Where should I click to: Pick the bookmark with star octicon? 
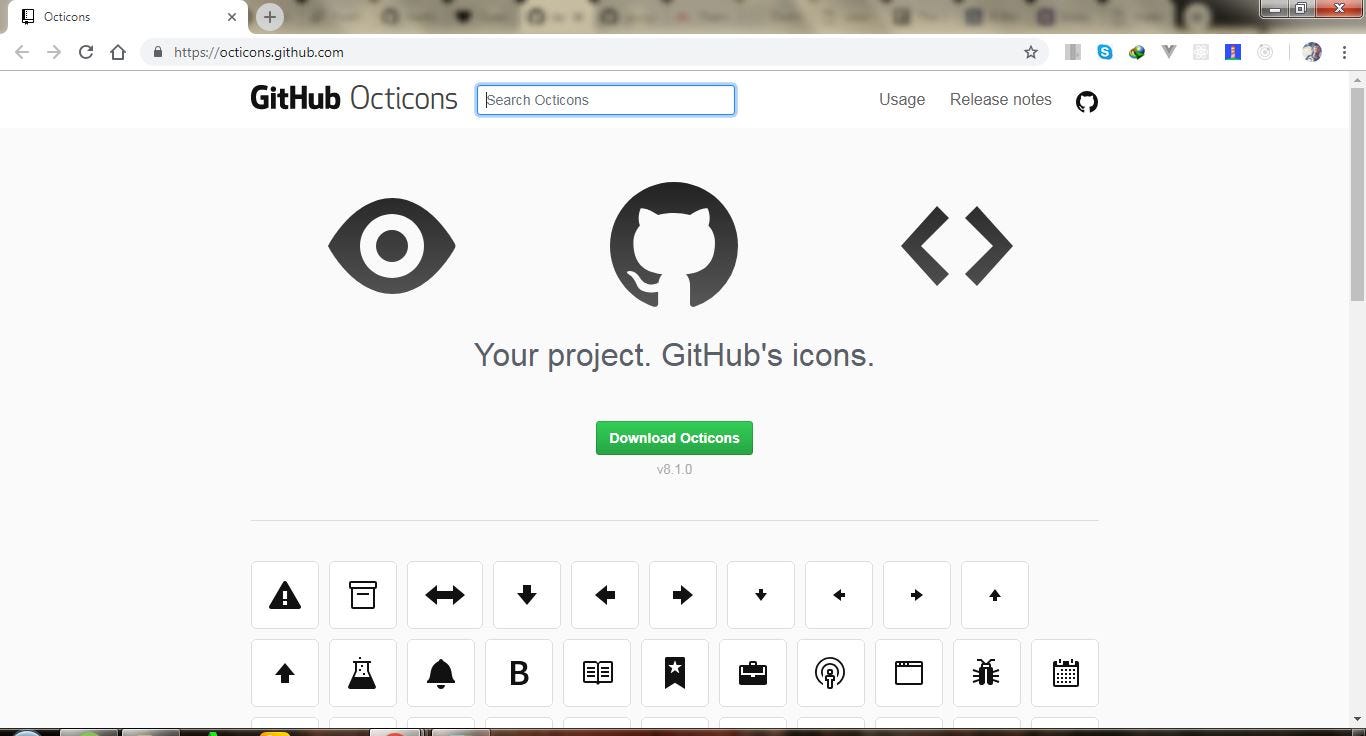tap(675, 673)
